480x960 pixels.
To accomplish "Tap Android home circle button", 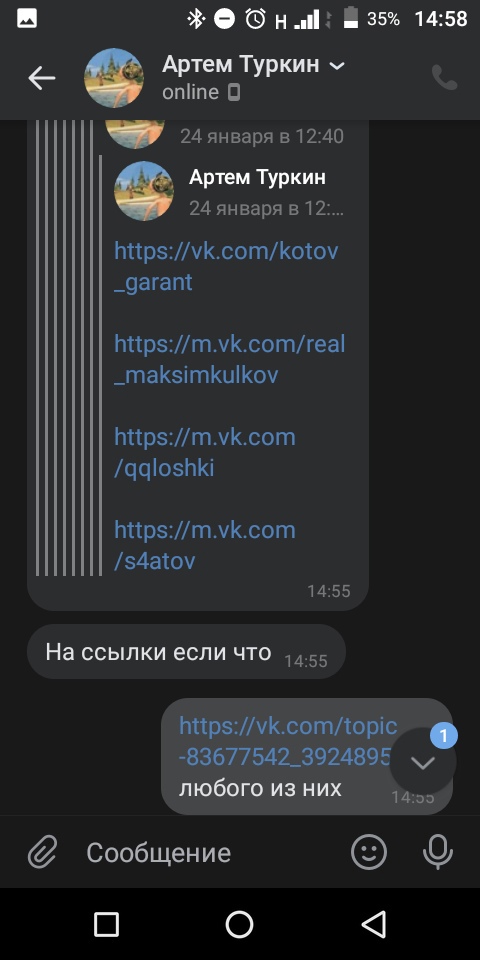I will pos(239,924).
